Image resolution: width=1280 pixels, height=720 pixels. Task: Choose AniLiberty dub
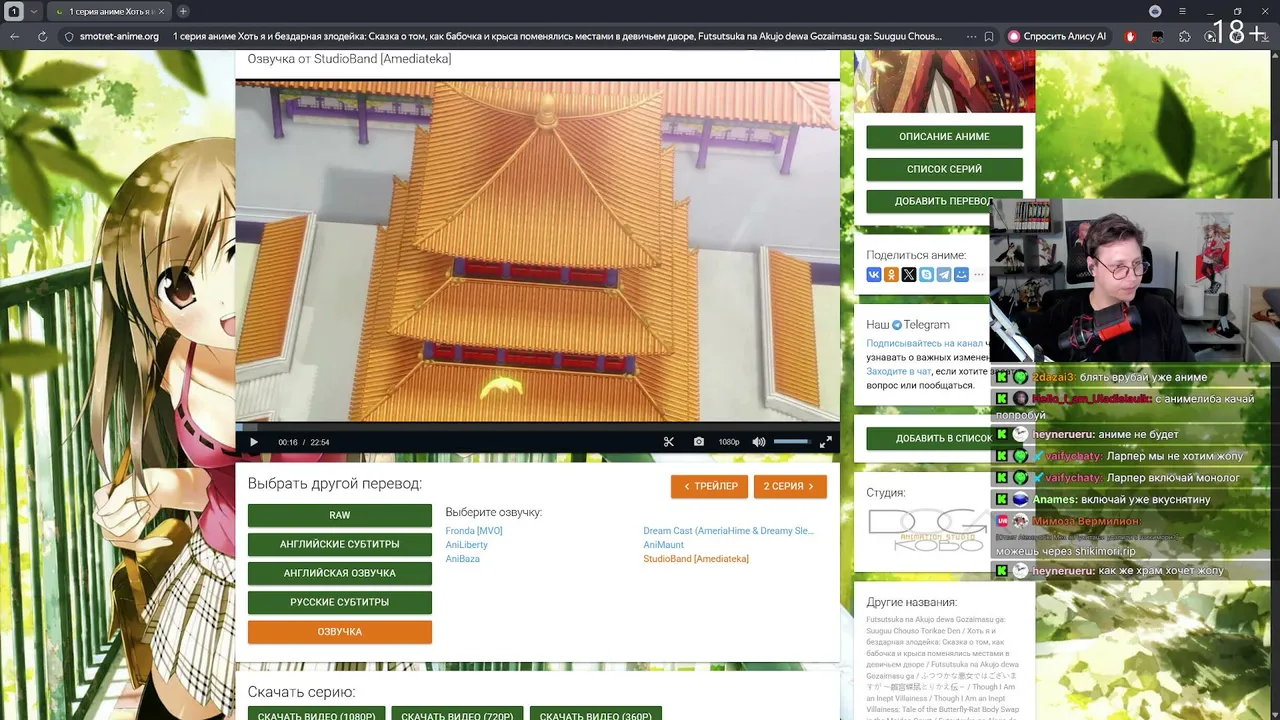(467, 545)
